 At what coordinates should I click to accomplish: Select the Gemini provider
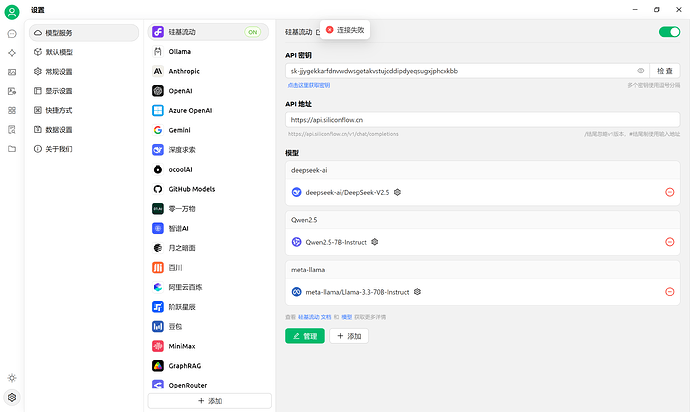[x=208, y=130]
